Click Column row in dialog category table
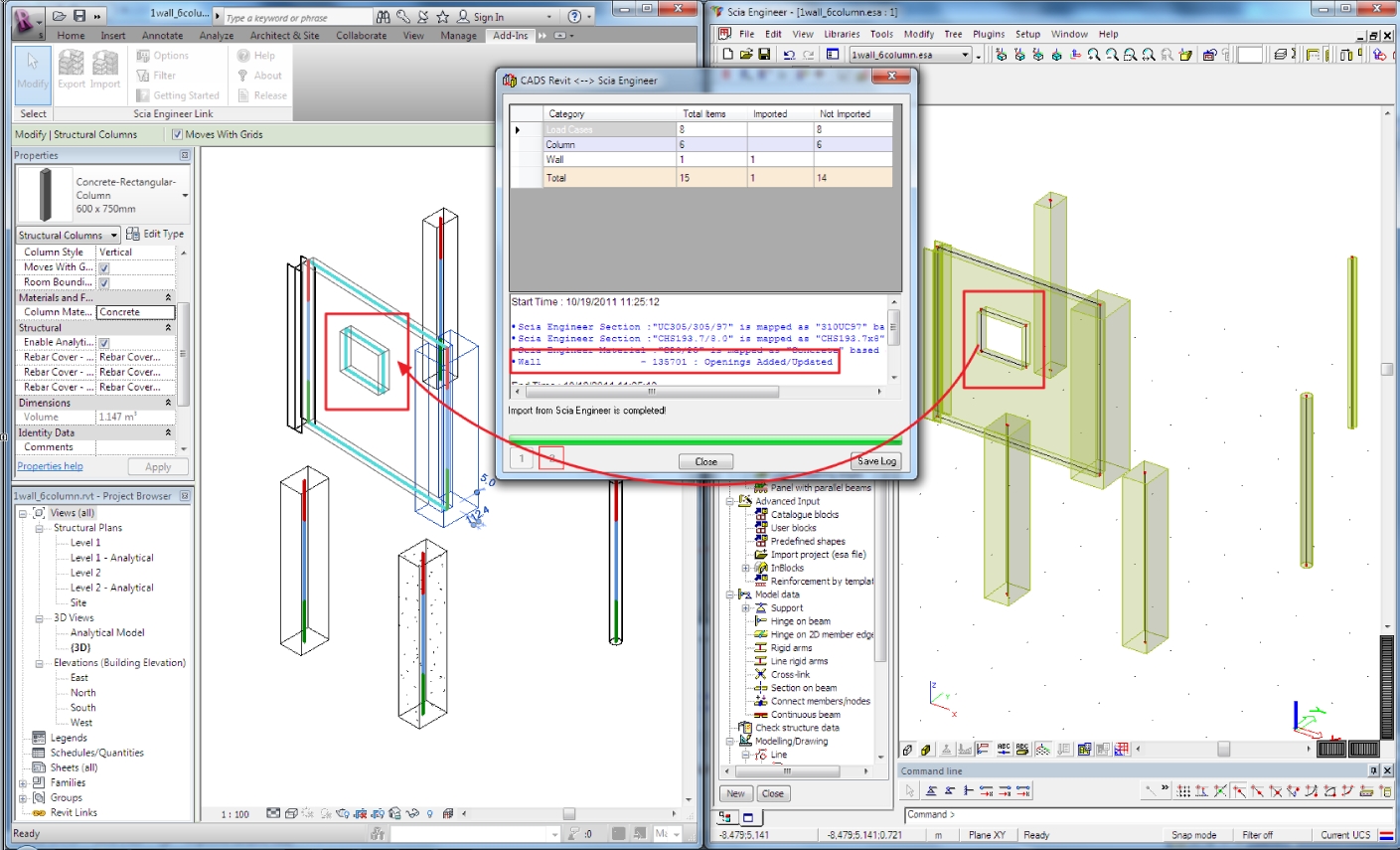Viewport: 1400px width, 850px height. click(701, 144)
